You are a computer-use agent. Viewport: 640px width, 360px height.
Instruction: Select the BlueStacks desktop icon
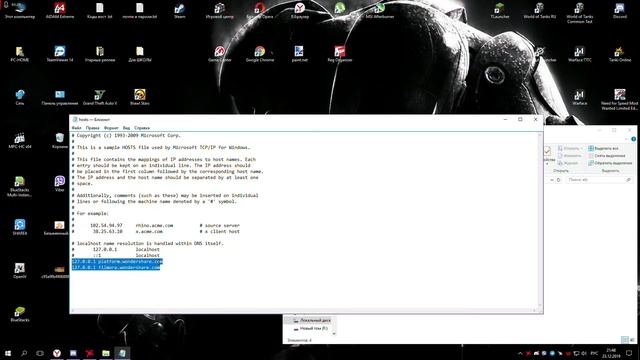coord(20,313)
